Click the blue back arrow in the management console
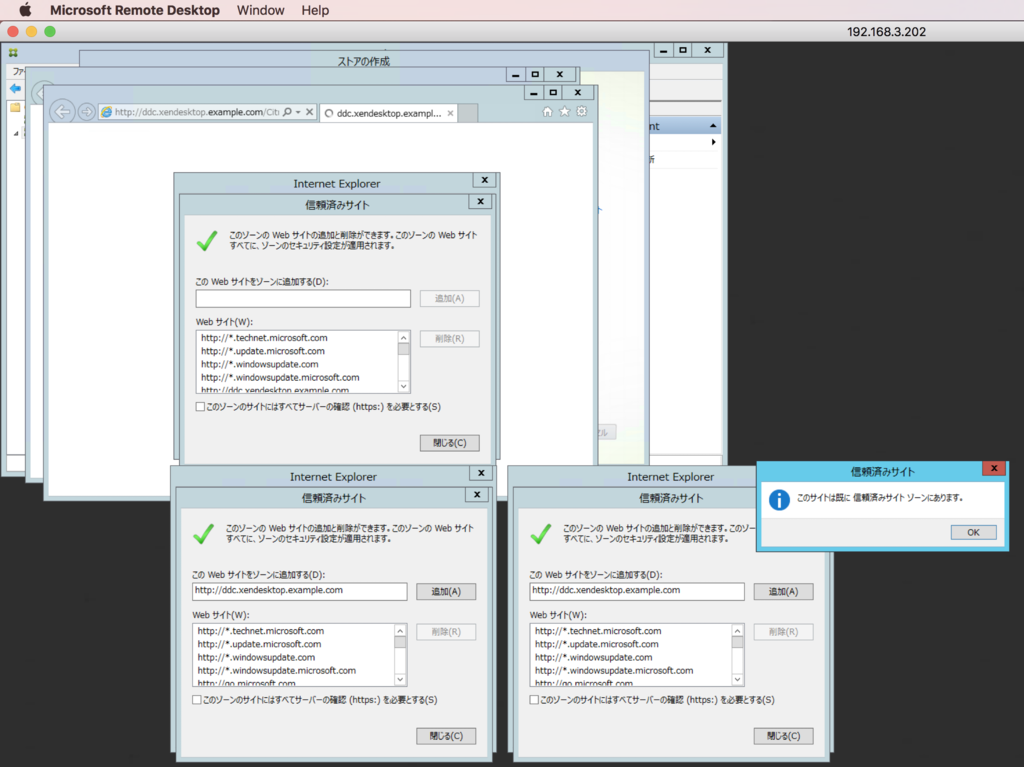This screenshot has height=767, width=1024. click(15, 88)
